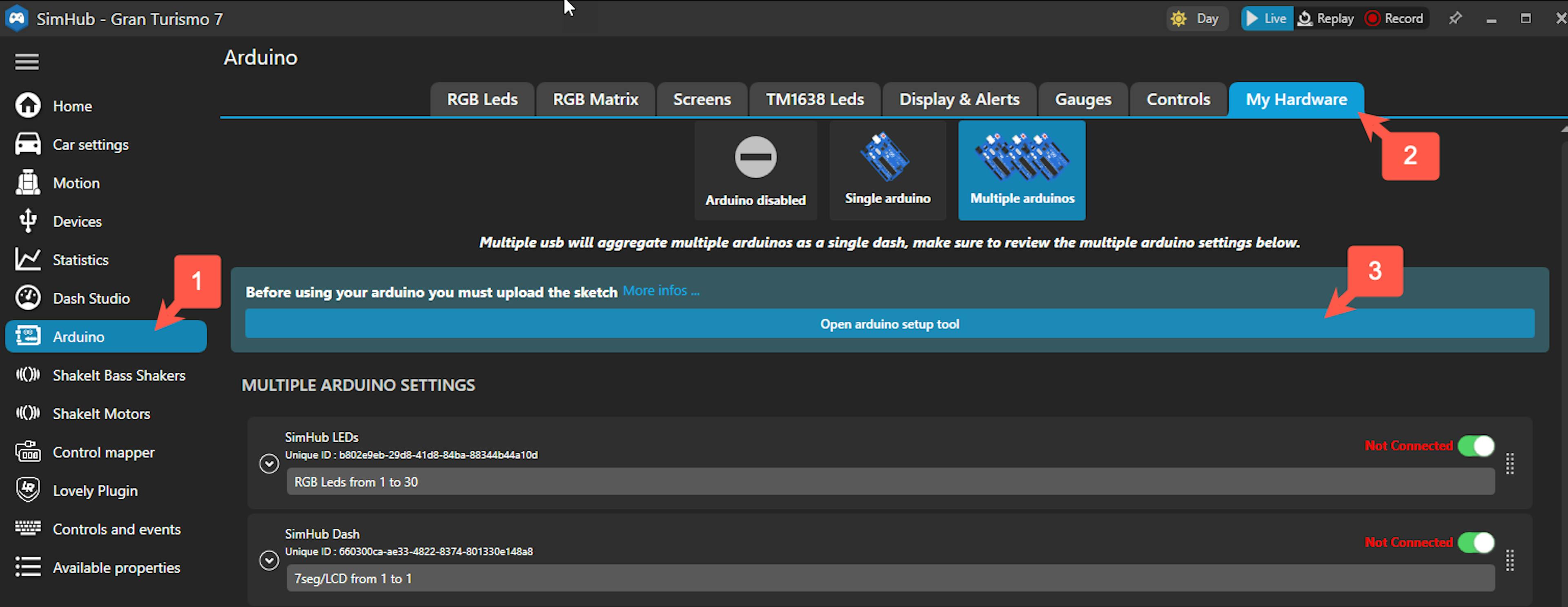Open Available properties
Image resolution: width=1568 pixels, height=607 pixels.
tap(106, 567)
